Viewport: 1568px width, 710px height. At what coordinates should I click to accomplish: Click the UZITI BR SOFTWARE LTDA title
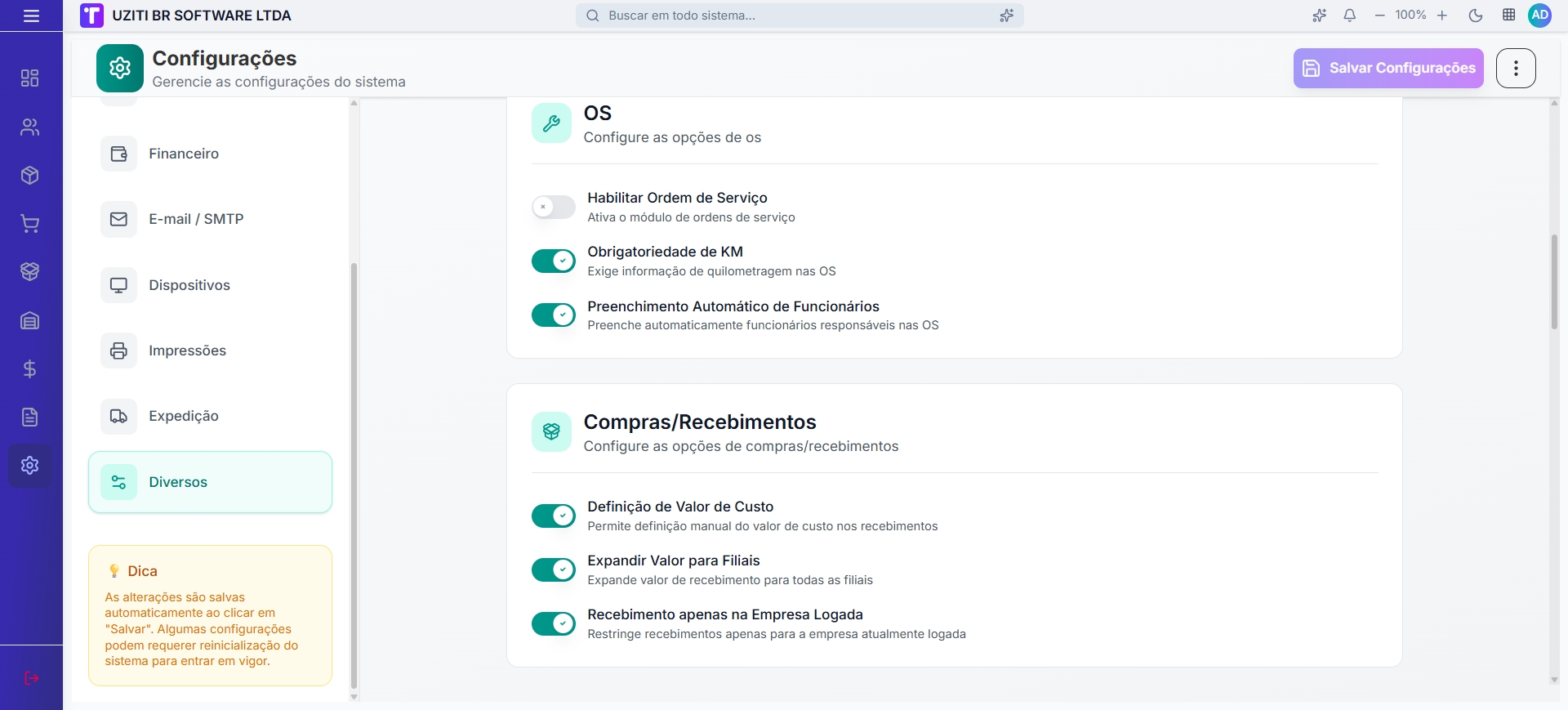(202, 16)
